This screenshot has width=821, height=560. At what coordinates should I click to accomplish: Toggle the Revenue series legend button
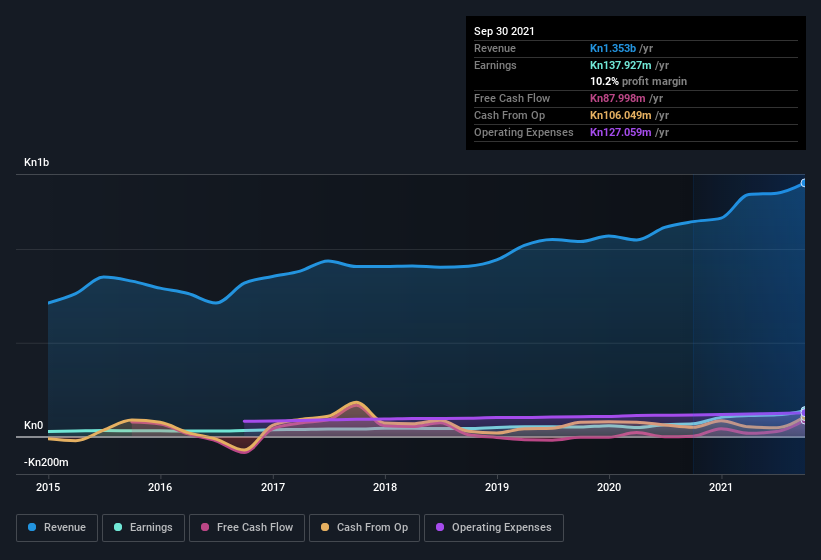click(x=57, y=528)
